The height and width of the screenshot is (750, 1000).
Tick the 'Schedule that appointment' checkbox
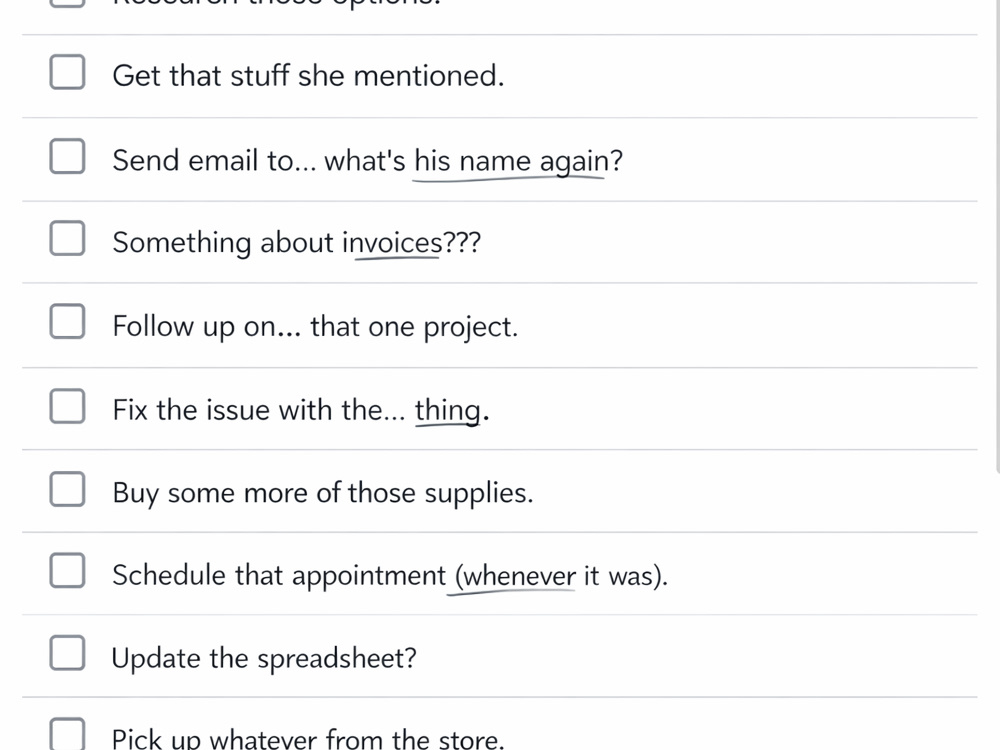[x=68, y=570]
